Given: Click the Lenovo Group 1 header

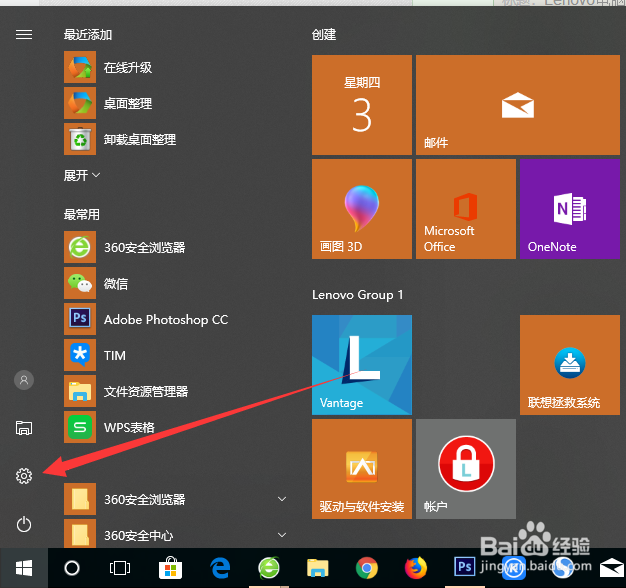Looking at the screenshot, I should pyautogui.click(x=357, y=295).
